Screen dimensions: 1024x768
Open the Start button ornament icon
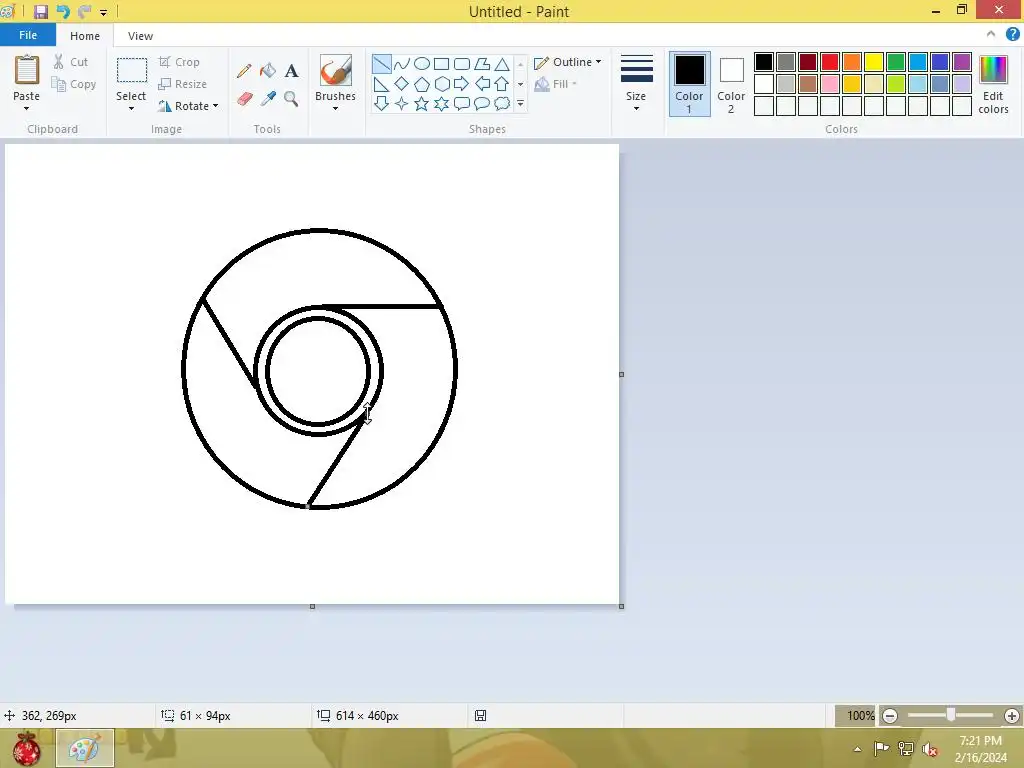click(26, 748)
